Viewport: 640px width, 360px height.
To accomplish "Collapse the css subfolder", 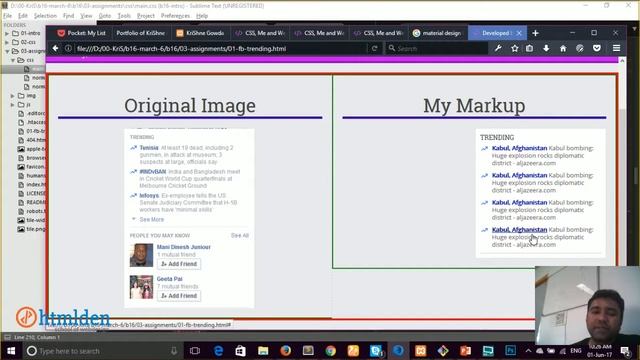I will coord(13,60).
